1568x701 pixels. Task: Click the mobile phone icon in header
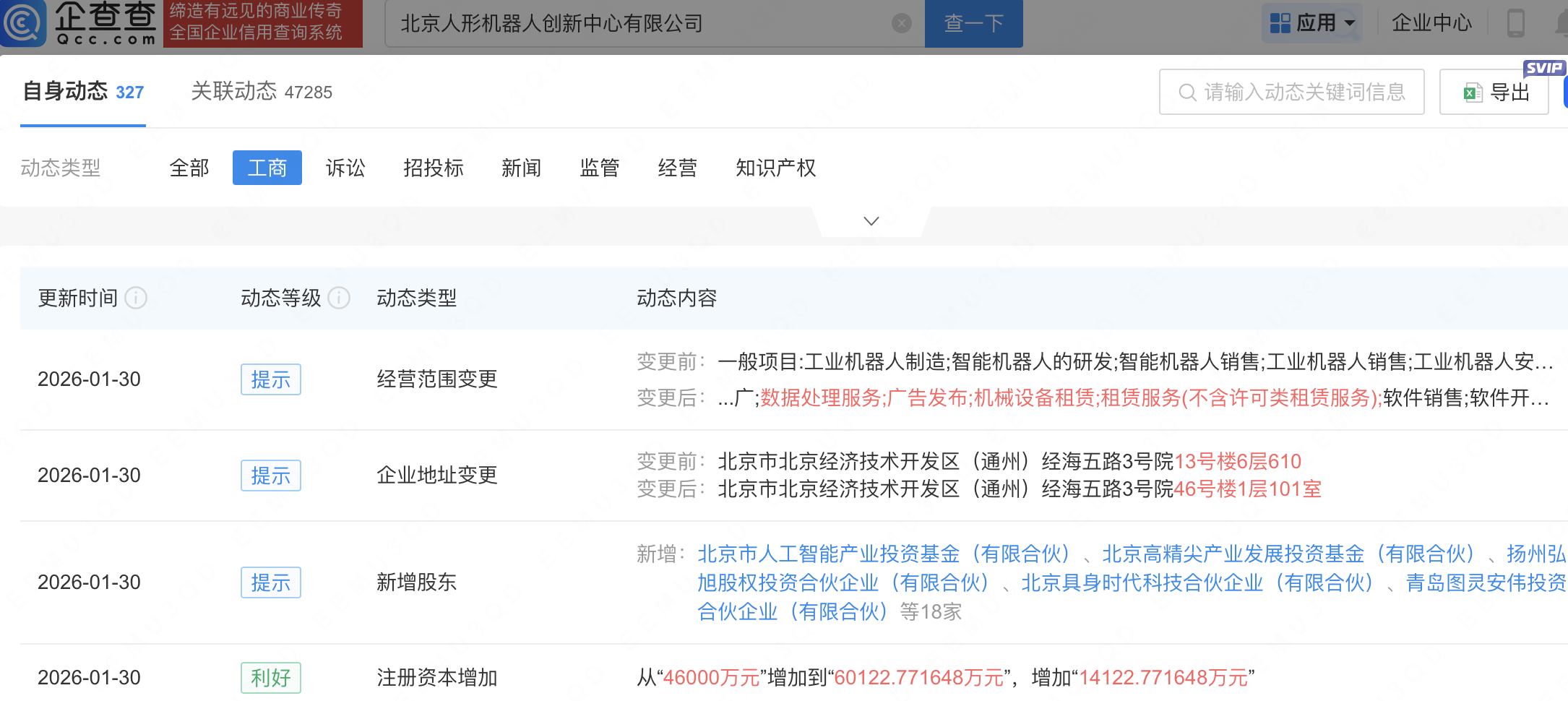tap(1515, 23)
